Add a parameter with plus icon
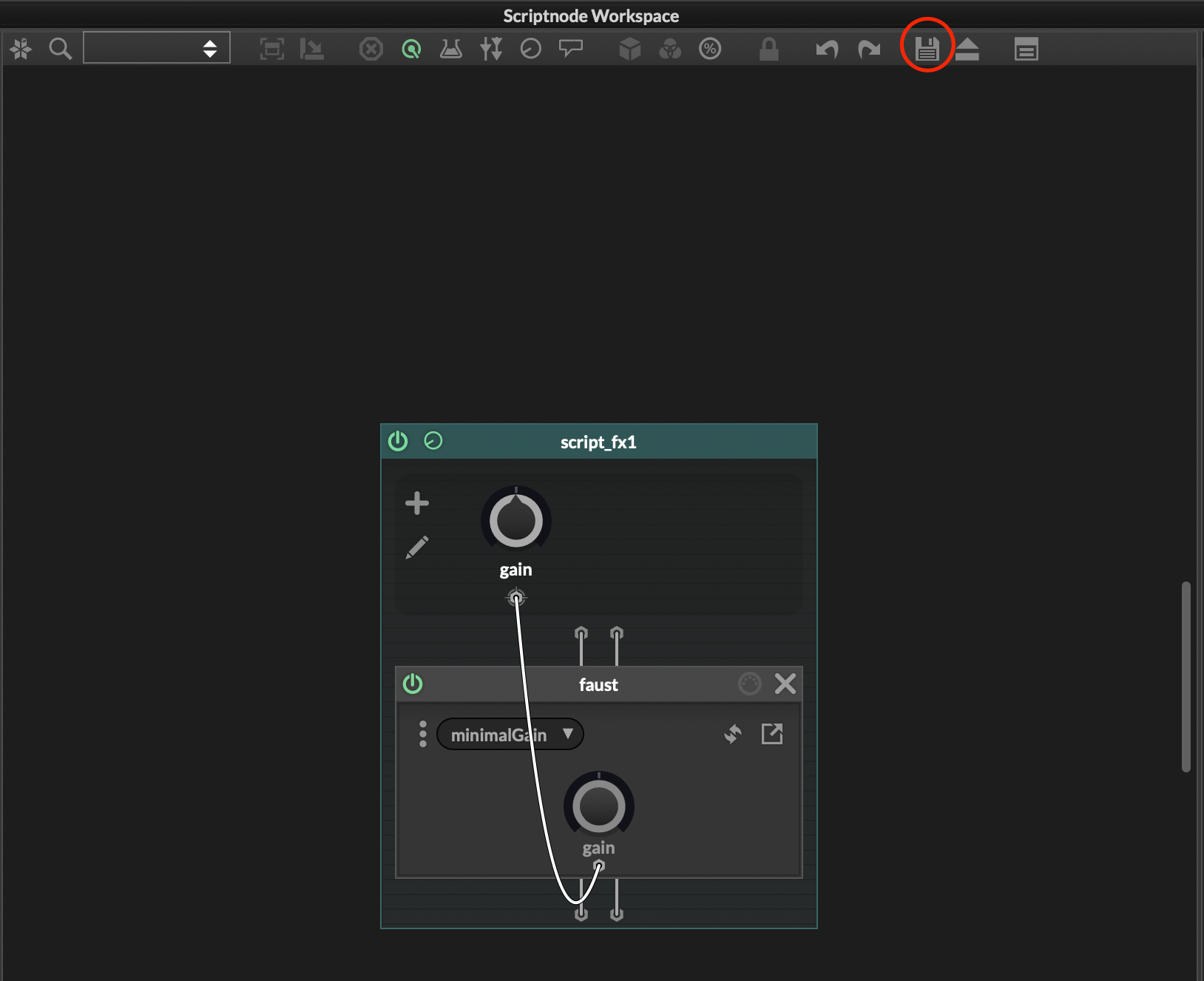Viewport: 1204px width, 981px height. (x=417, y=503)
